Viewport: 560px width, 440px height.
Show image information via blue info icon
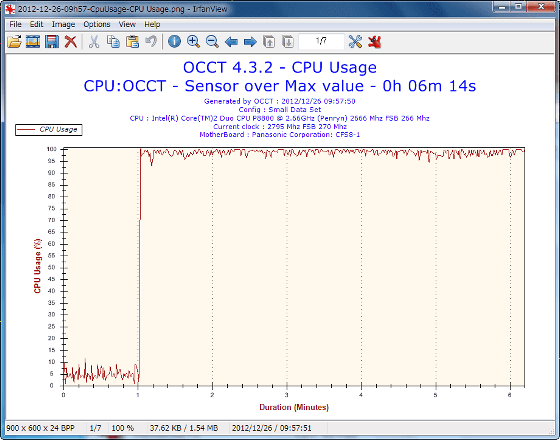(x=174, y=42)
